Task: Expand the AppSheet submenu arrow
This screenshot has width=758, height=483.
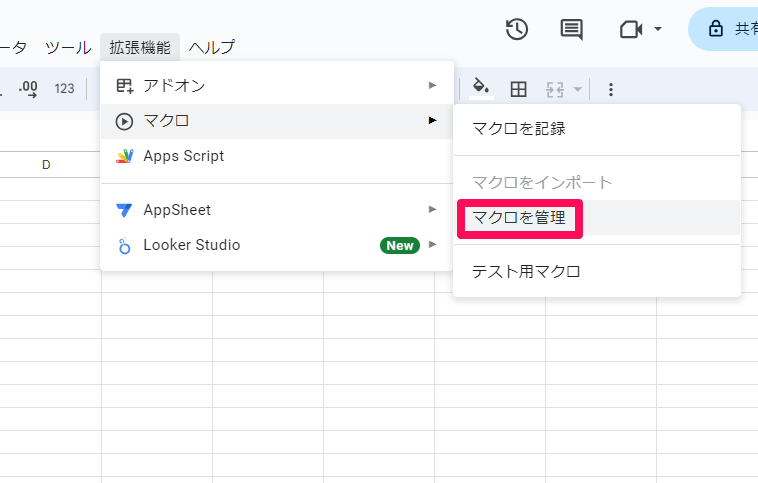Action: [433, 209]
